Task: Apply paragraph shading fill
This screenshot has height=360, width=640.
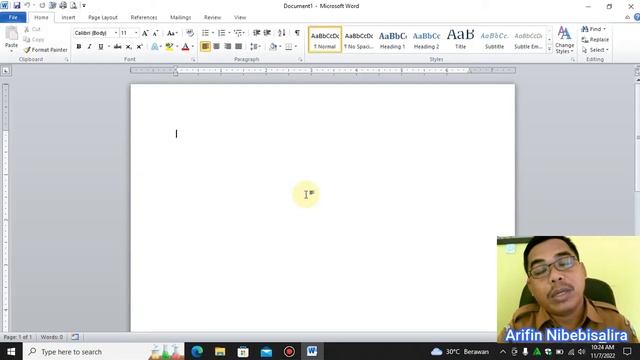Action: coord(273,47)
